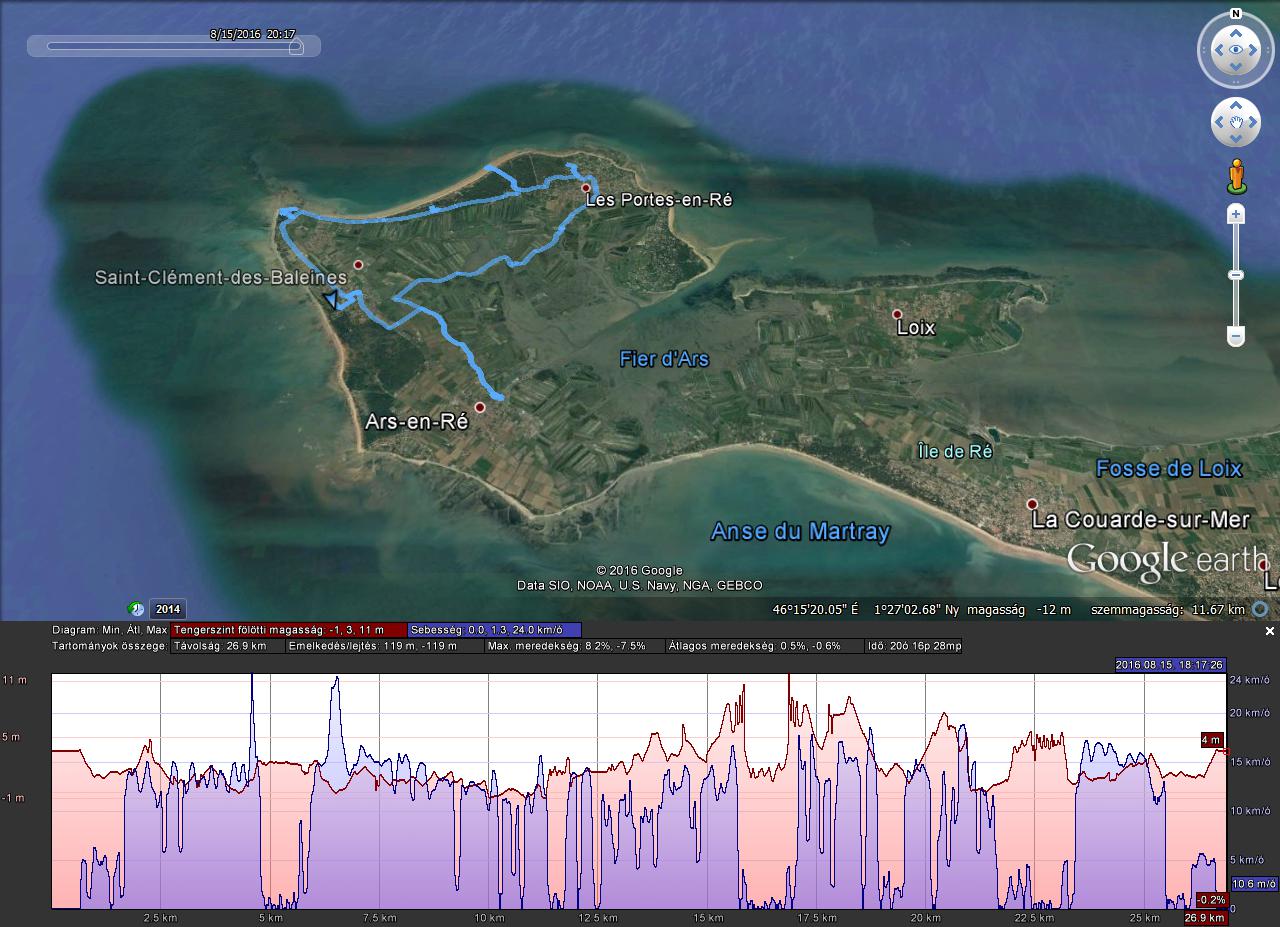
Task: Pan down using move joystick arrow
Action: 1236,141
